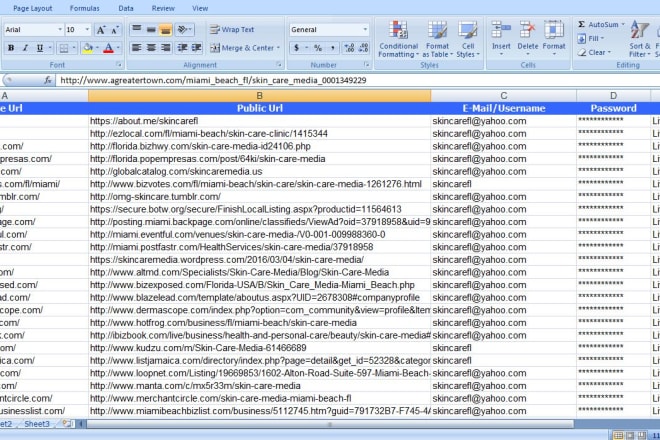Click the red font color swatch

[x=108, y=48]
